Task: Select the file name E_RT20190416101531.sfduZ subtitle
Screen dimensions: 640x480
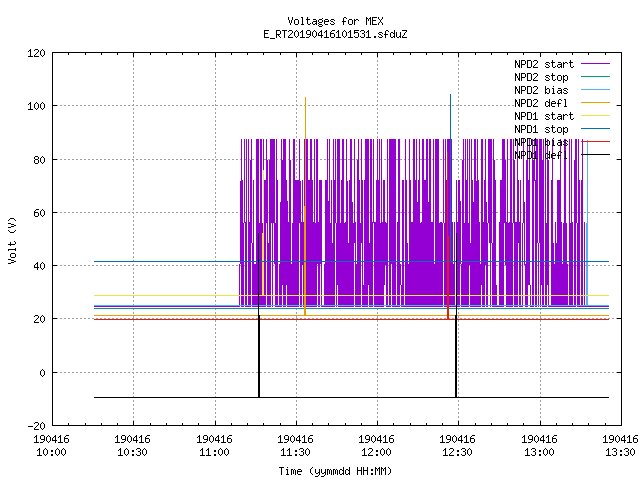Action: [x=335, y=34]
